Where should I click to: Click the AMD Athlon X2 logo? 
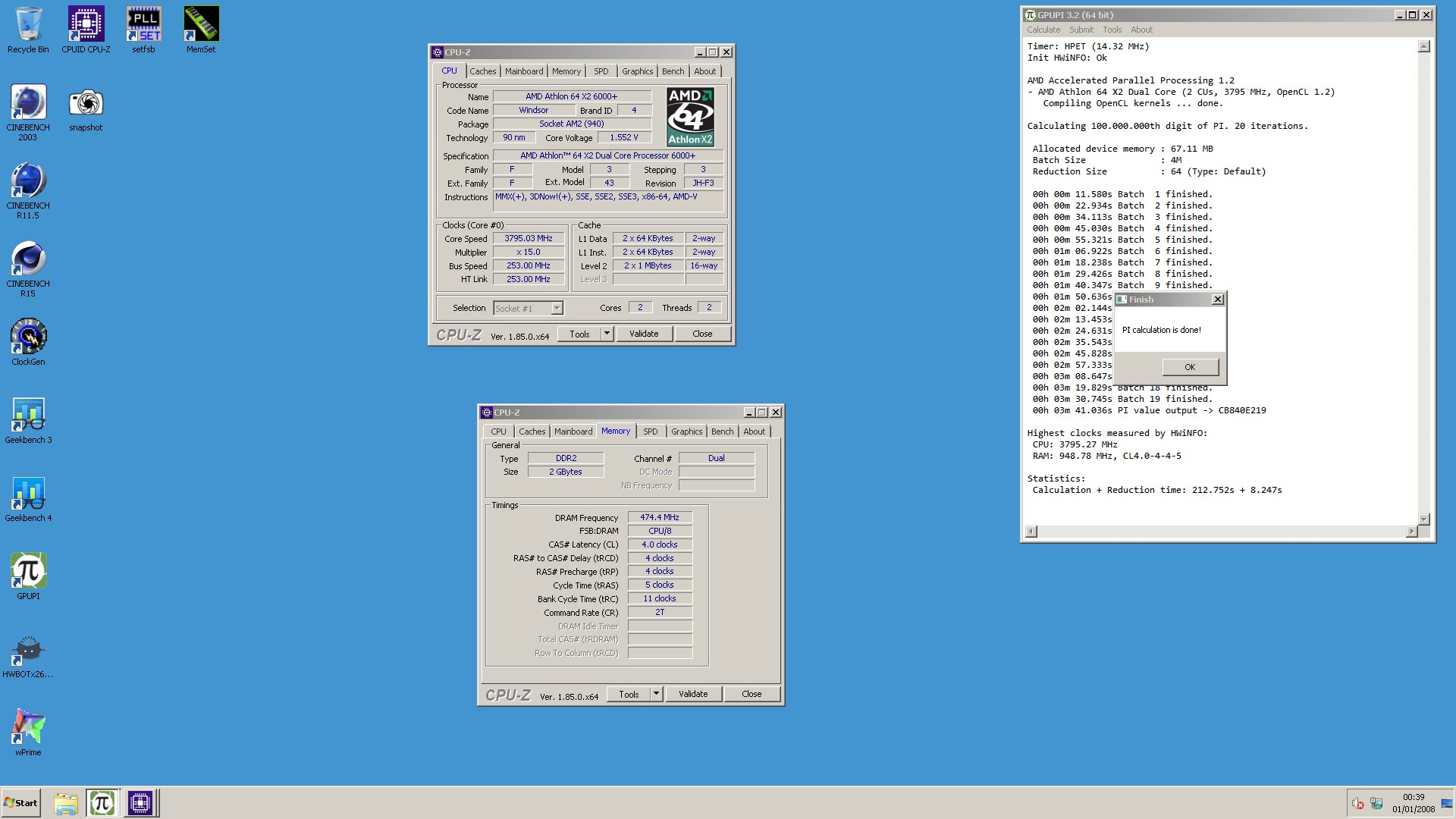(690, 117)
